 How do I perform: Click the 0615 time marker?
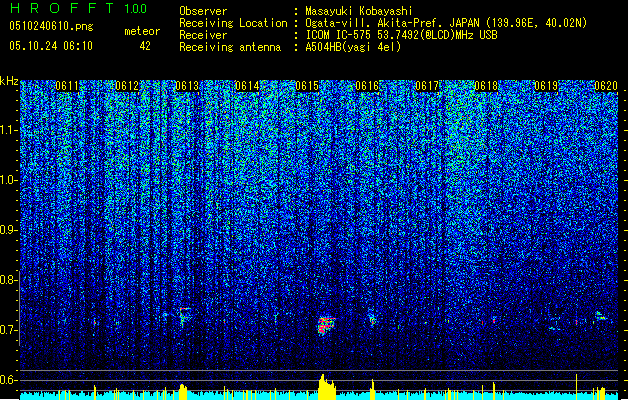point(307,86)
